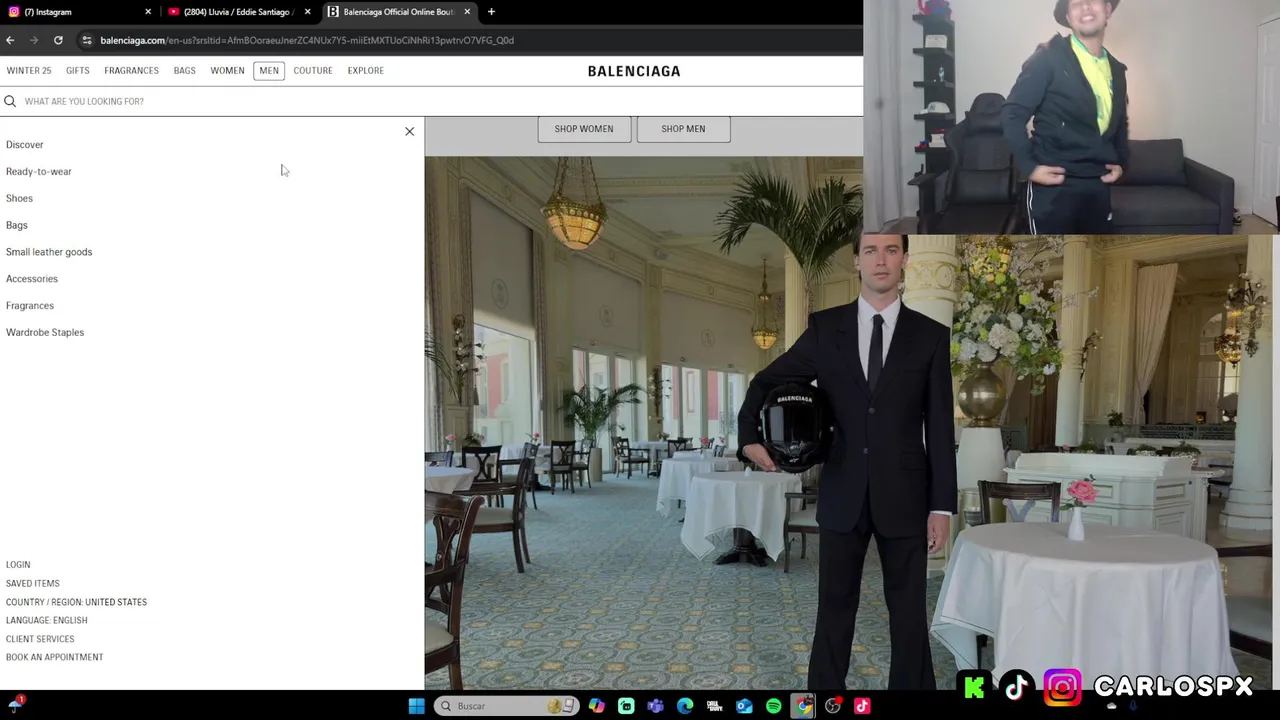Go back to the previous page
Image resolution: width=1280 pixels, height=720 pixels.
click(10, 40)
